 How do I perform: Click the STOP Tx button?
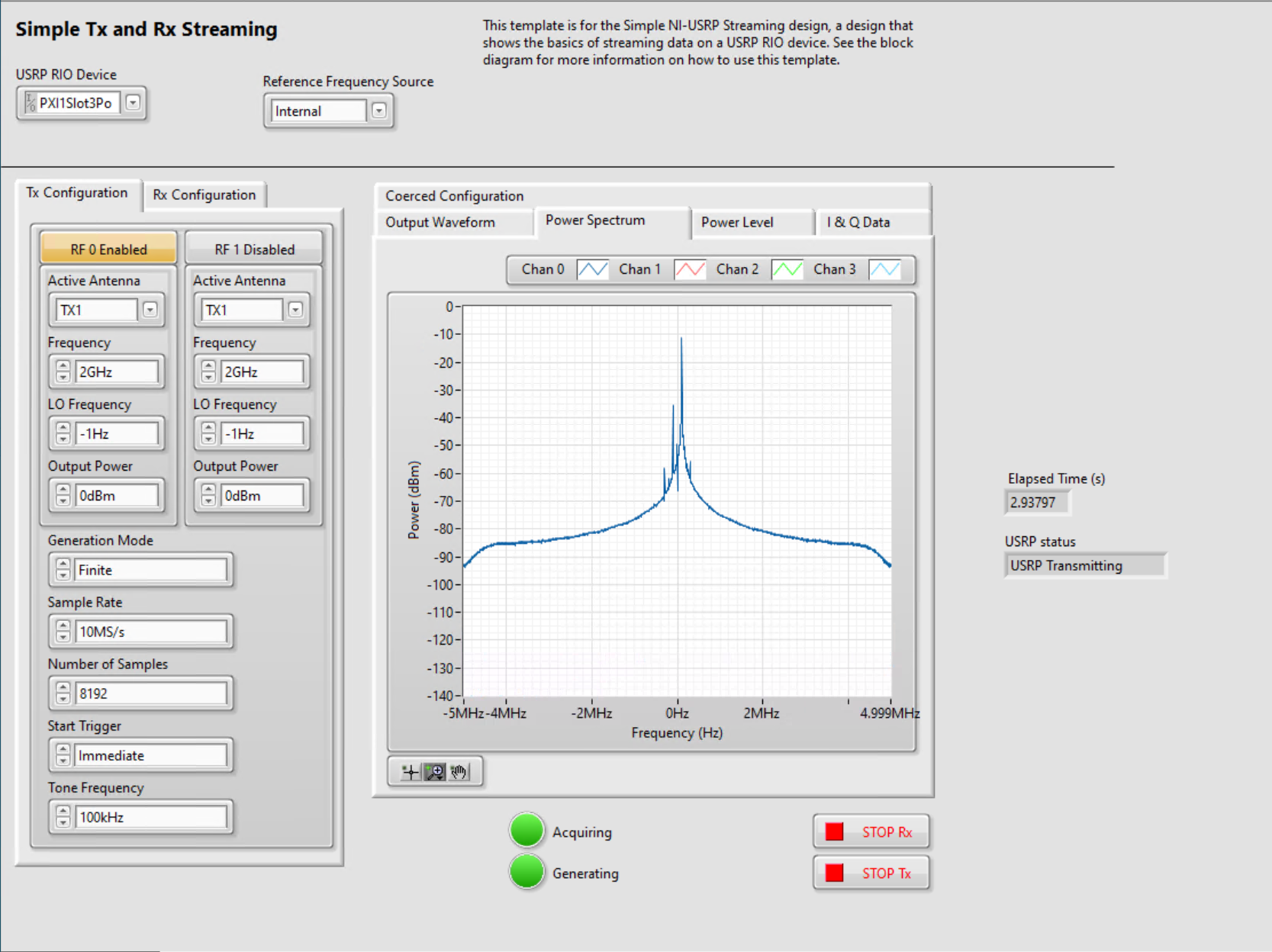(x=871, y=873)
